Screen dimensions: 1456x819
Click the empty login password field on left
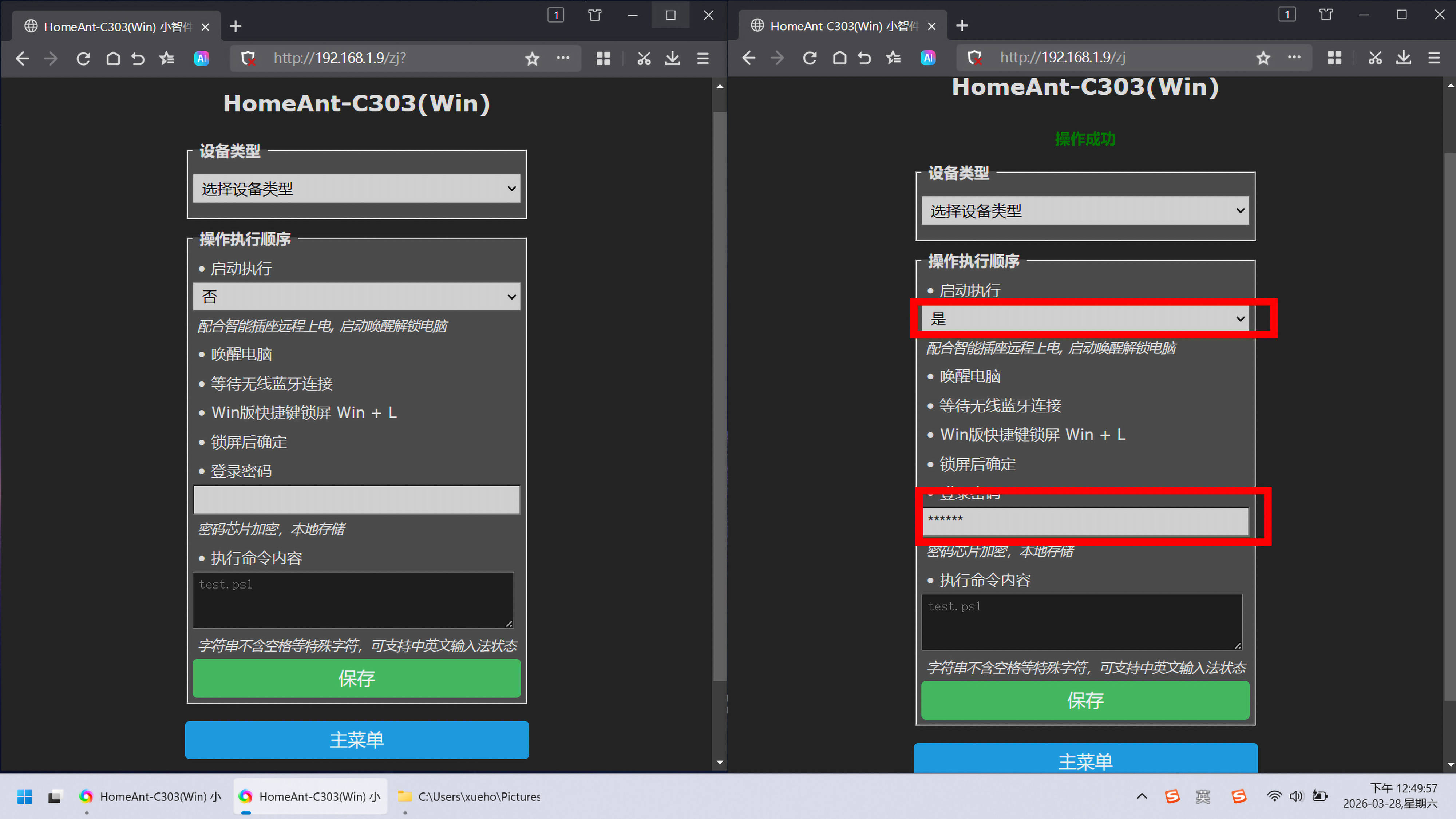[x=356, y=500]
